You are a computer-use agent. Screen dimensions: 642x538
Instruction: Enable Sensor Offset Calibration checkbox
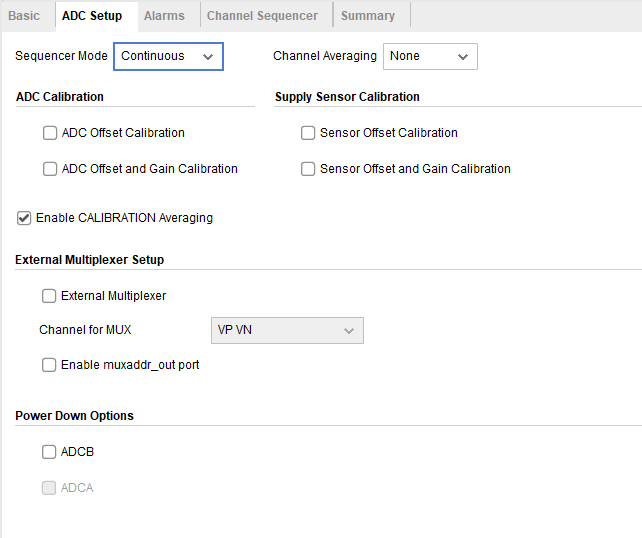[x=308, y=133]
